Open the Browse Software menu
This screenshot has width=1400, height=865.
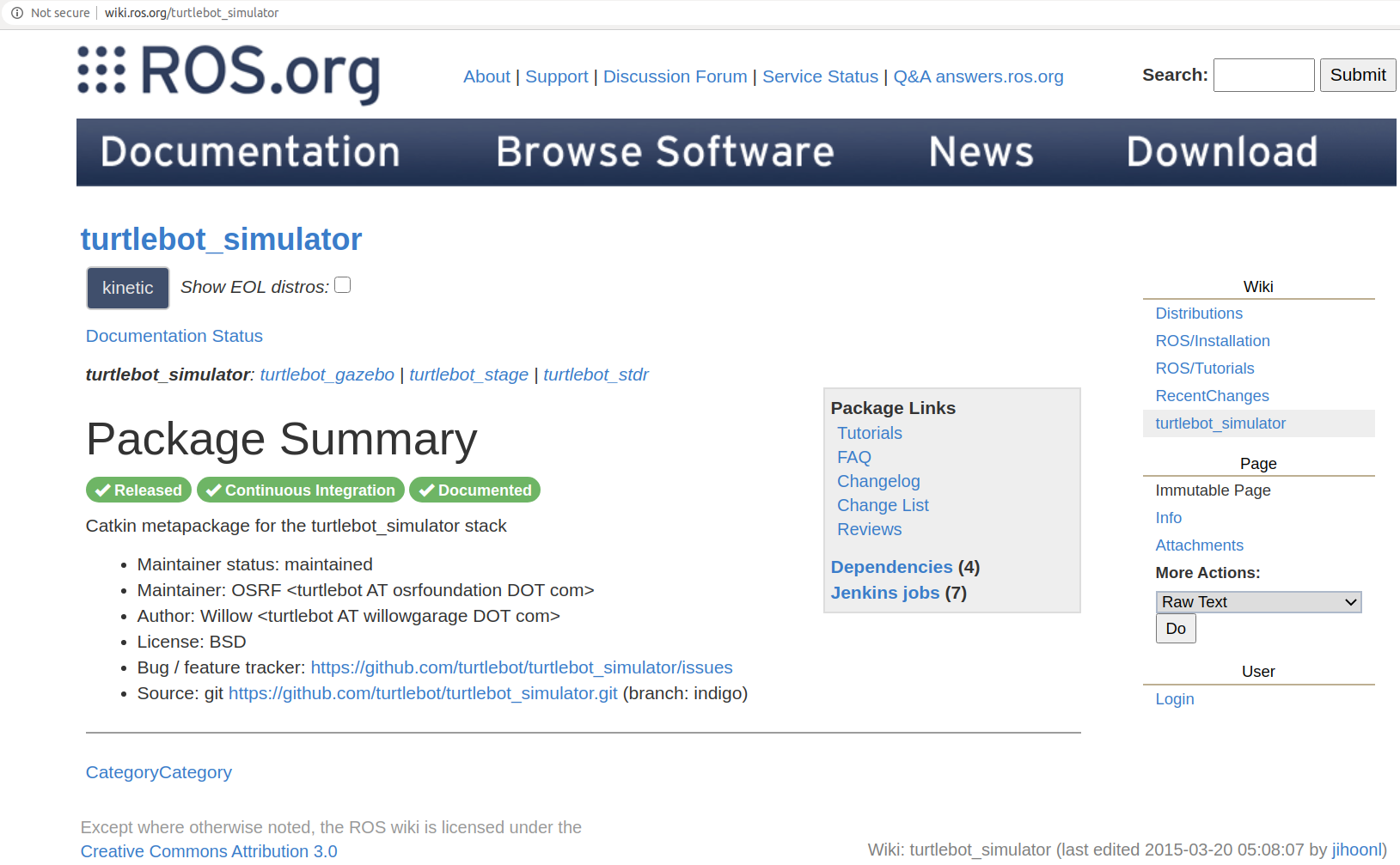pyautogui.click(x=665, y=152)
